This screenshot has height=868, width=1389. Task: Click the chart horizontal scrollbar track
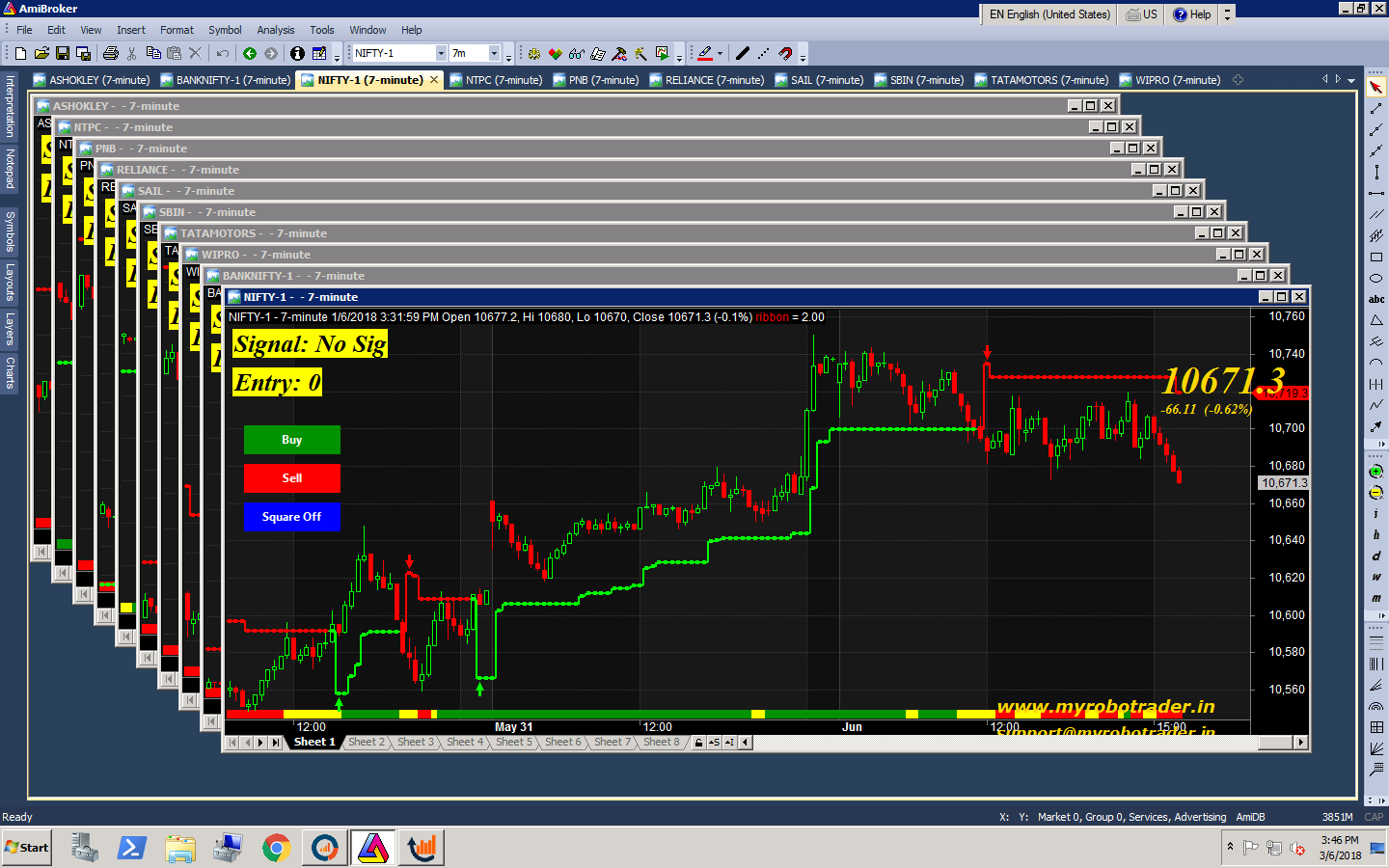tap(1003, 743)
